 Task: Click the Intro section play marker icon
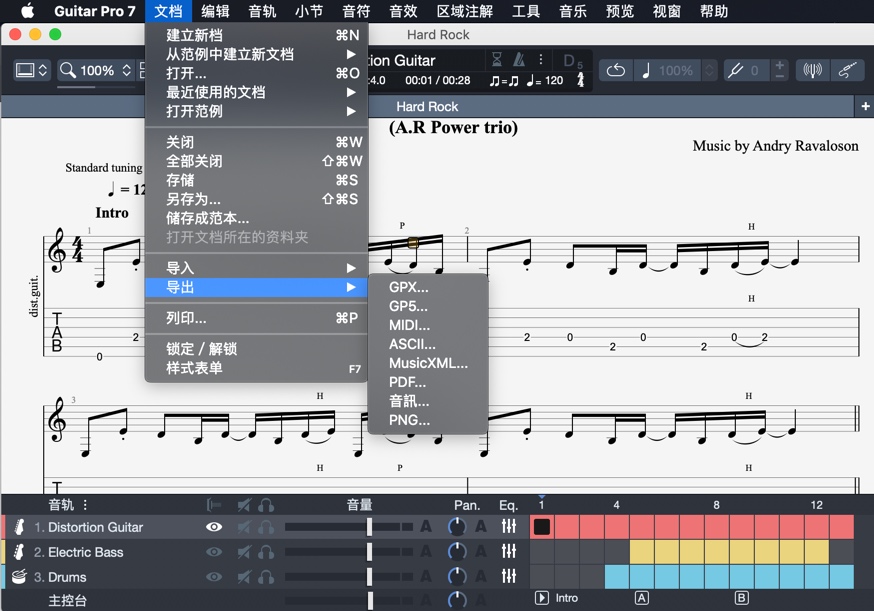(x=541, y=598)
